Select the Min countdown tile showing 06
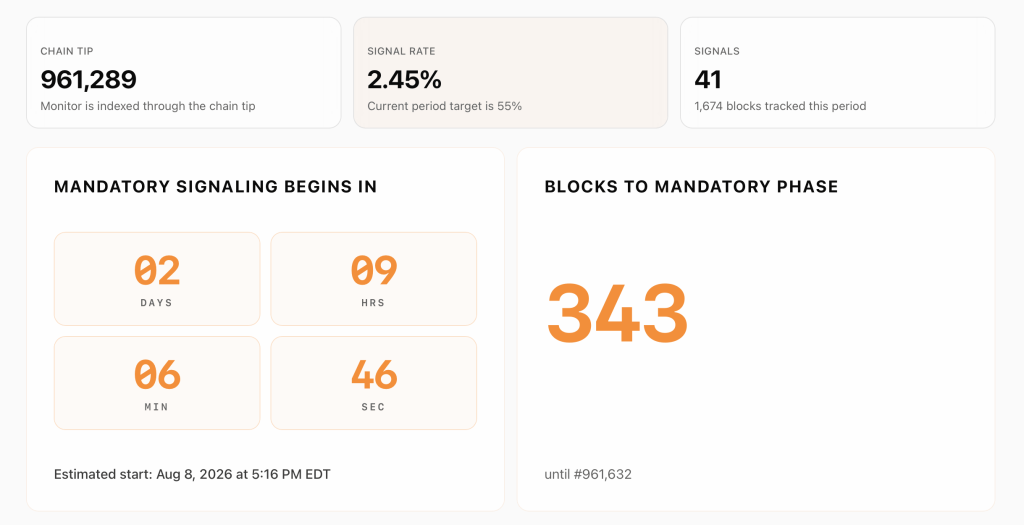This screenshot has width=1024, height=525. pyautogui.click(x=157, y=383)
